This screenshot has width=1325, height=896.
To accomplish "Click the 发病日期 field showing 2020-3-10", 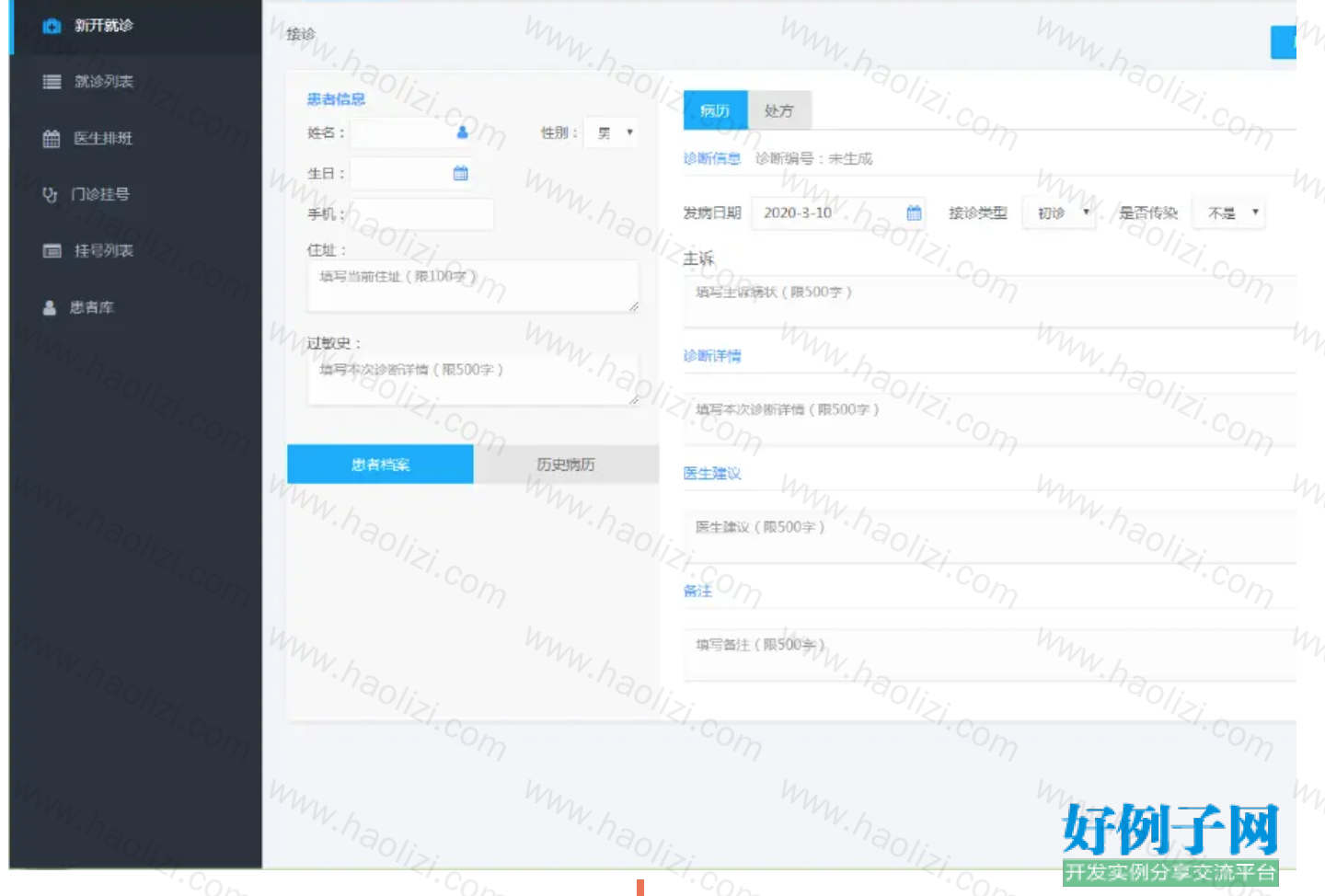I will (838, 213).
